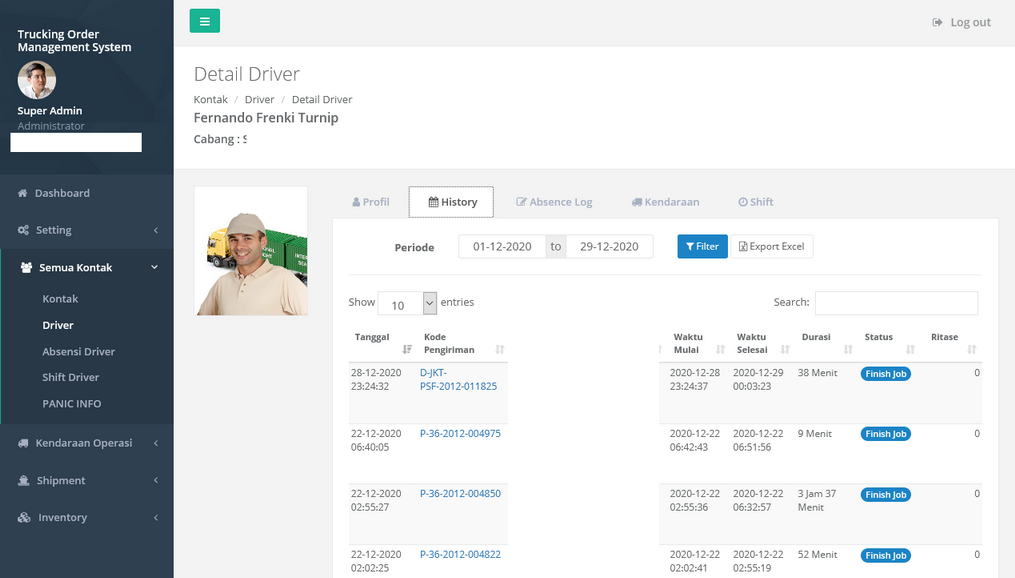Image resolution: width=1015 pixels, height=578 pixels.
Task: Click the green hamburger menu toggle
Action: coord(205,21)
